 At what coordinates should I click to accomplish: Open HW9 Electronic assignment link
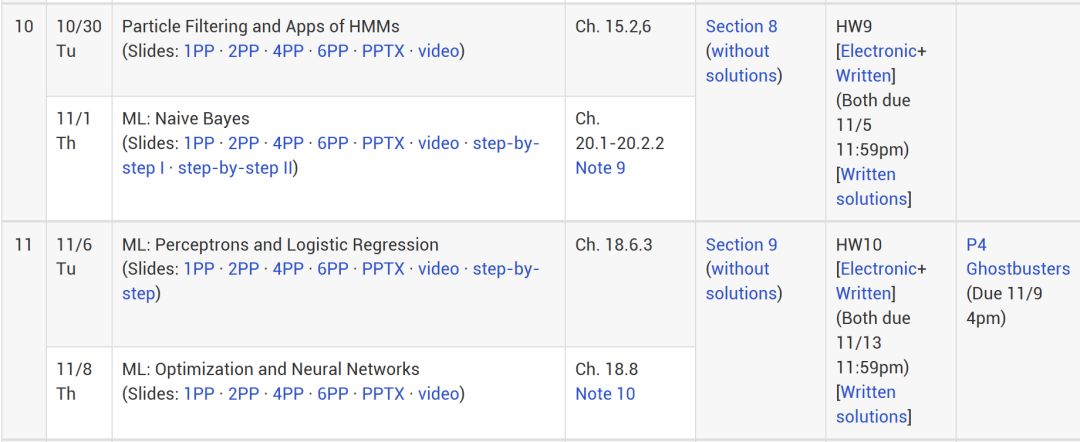pyautogui.click(x=879, y=51)
